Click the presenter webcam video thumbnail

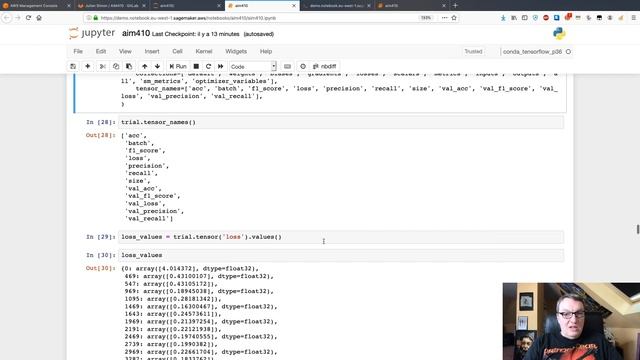(571, 321)
